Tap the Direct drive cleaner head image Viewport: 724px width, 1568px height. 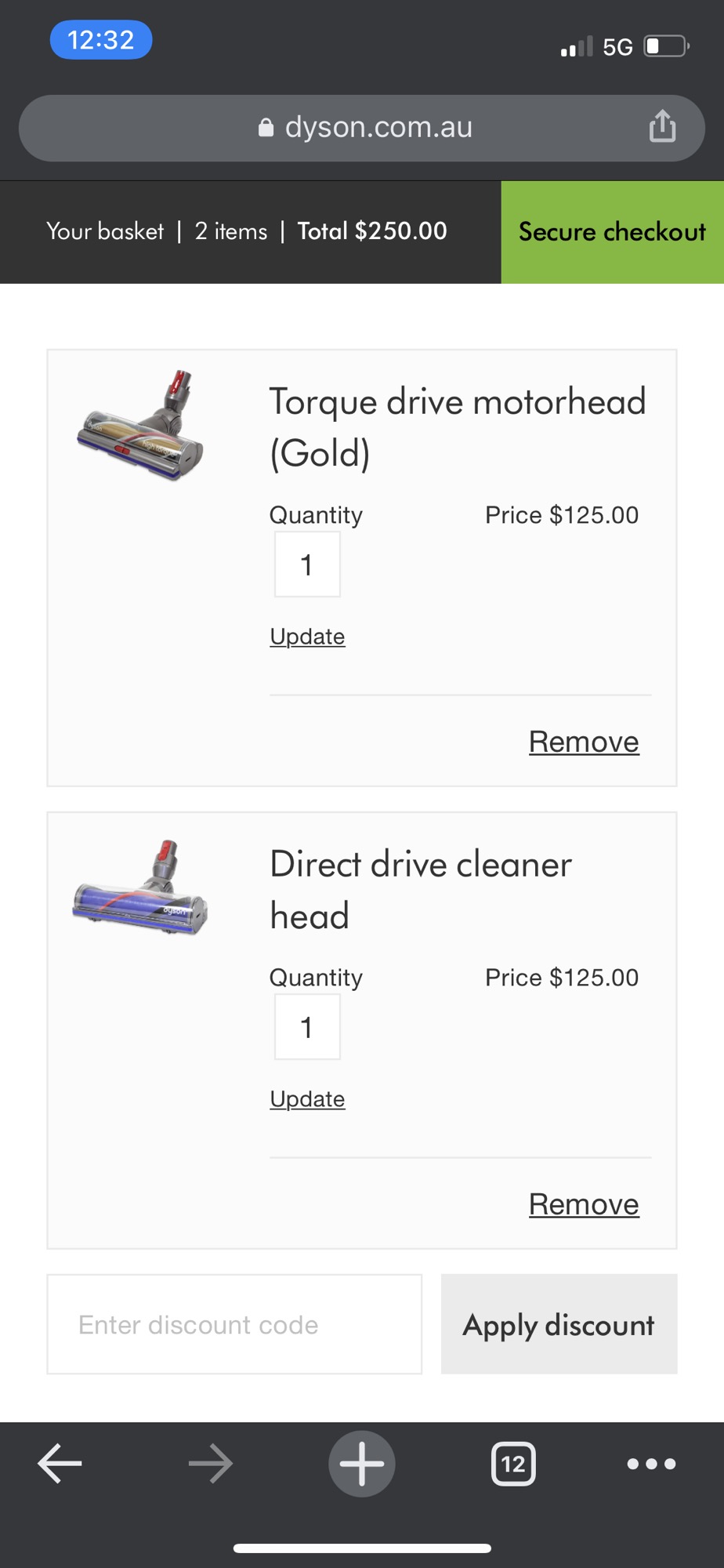141,888
